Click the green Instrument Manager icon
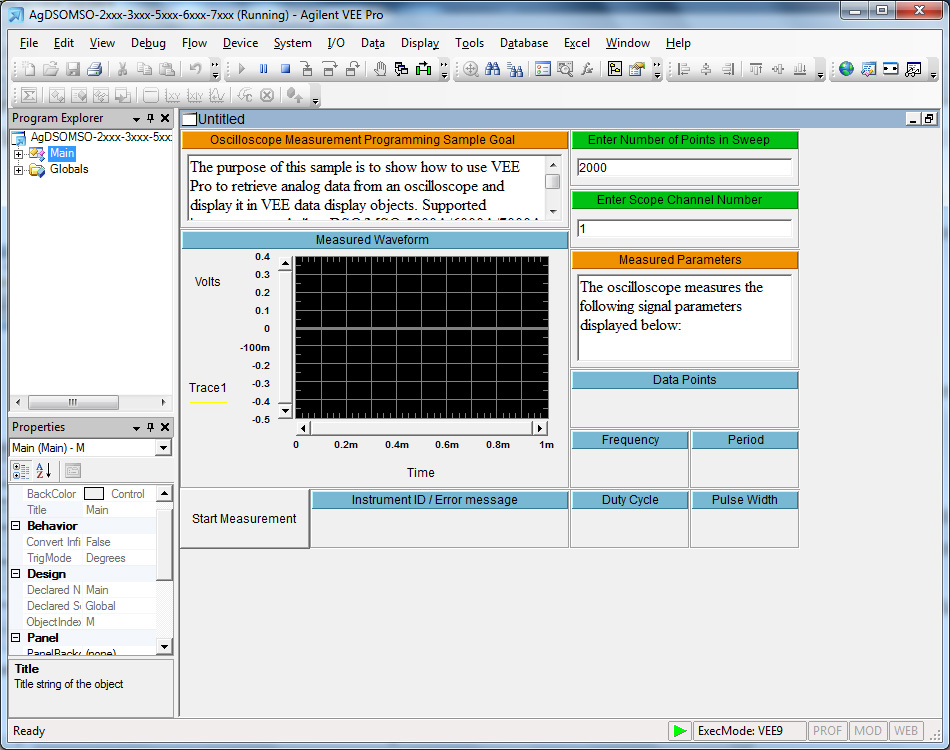 click(x=423, y=69)
